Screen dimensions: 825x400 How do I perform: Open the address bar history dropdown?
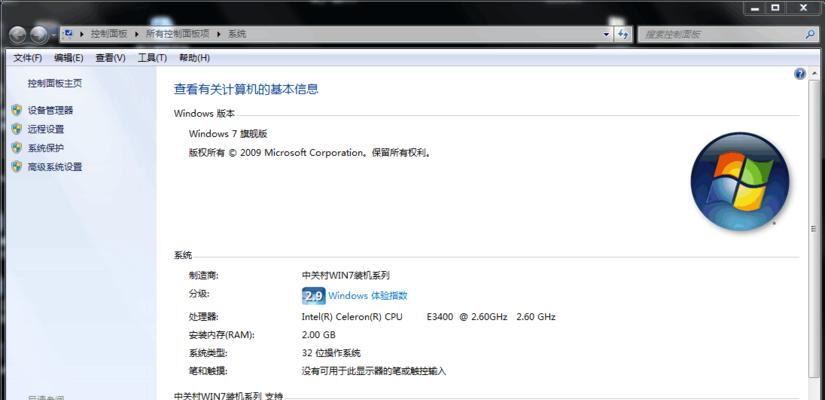pos(606,34)
